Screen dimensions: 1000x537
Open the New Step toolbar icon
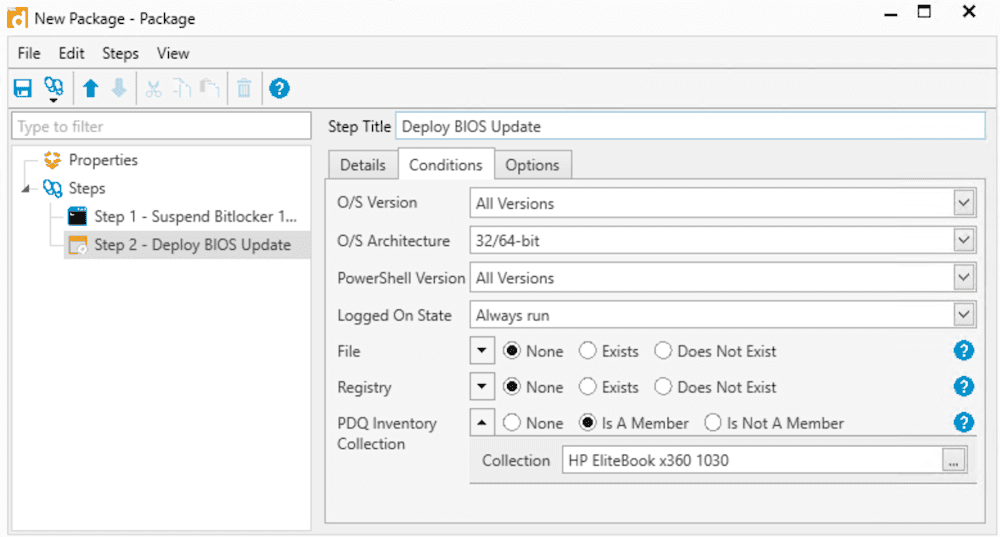[54, 89]
